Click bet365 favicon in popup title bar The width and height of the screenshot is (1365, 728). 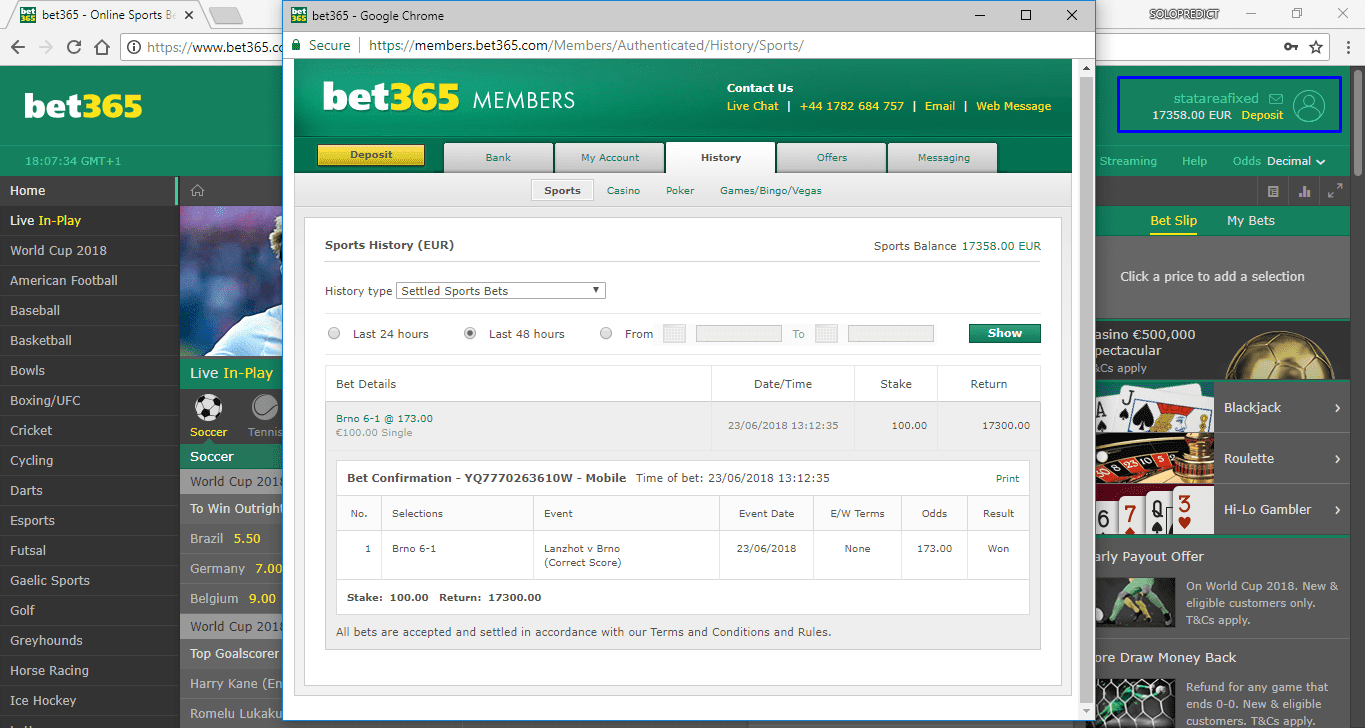click(298, 15)
